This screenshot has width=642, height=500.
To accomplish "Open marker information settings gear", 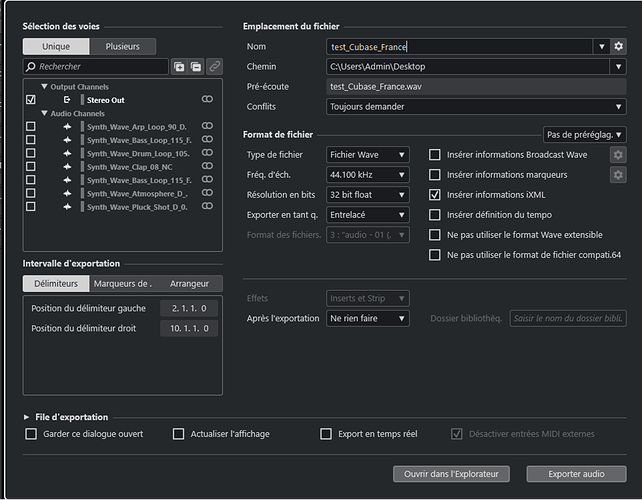I will [618, 175].
